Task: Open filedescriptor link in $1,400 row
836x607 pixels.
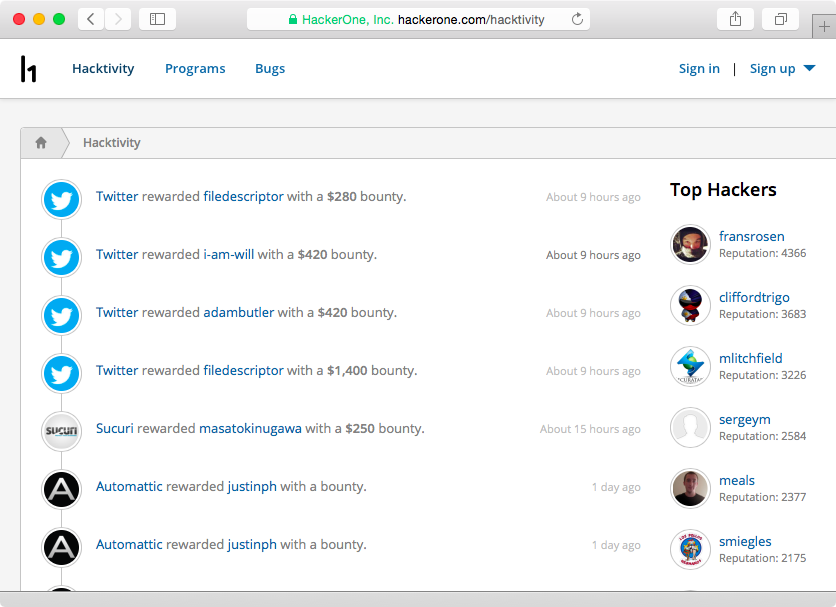Action: coord(243,370)
